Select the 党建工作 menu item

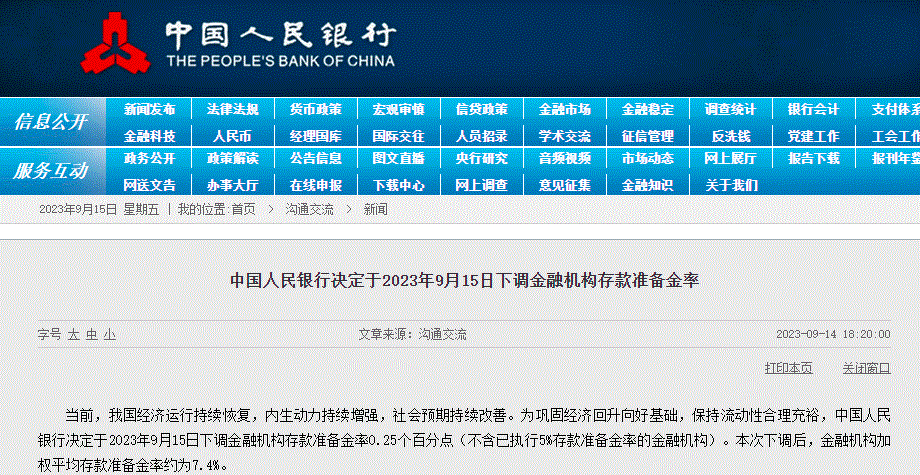(x=814, y=137)
